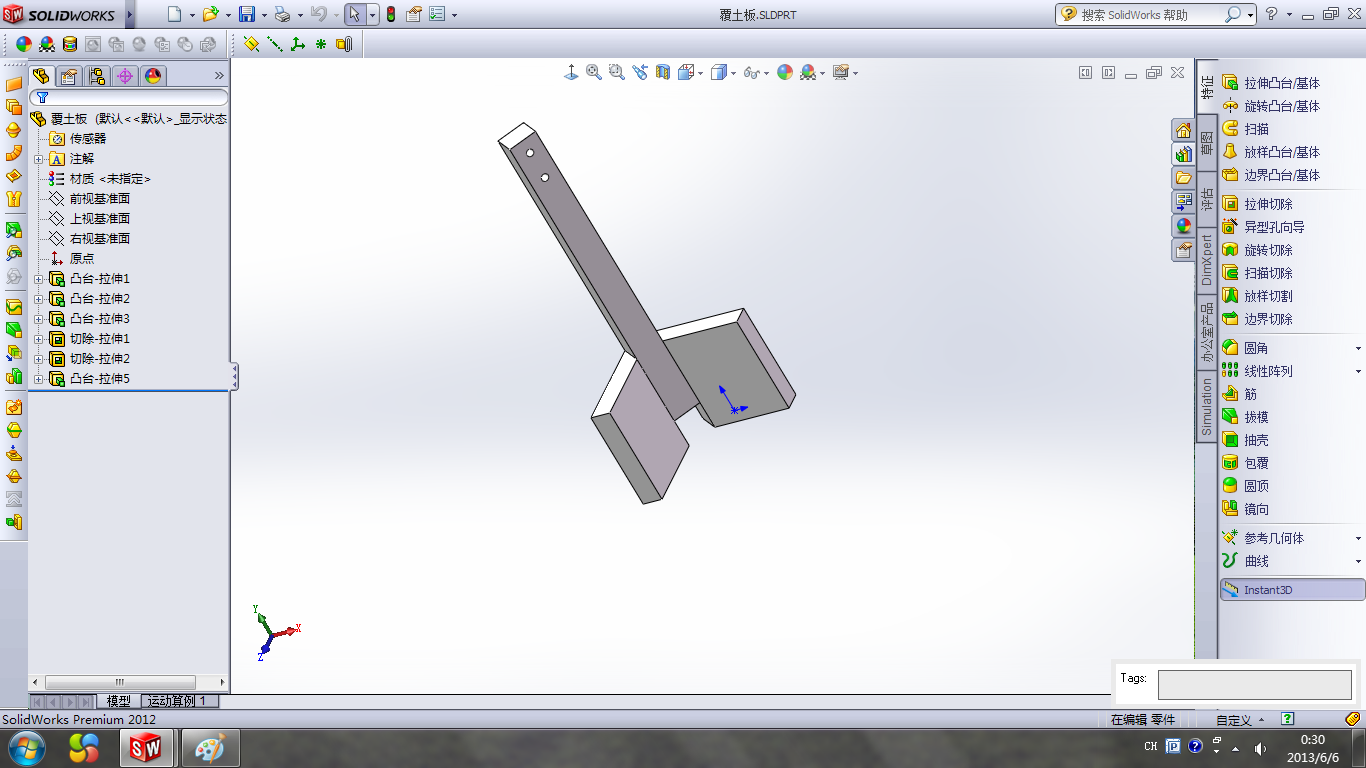This screenshot has width=1366, height=768.
Task: Expand the 切除-拉伸1 feature node
Action: 39,339
